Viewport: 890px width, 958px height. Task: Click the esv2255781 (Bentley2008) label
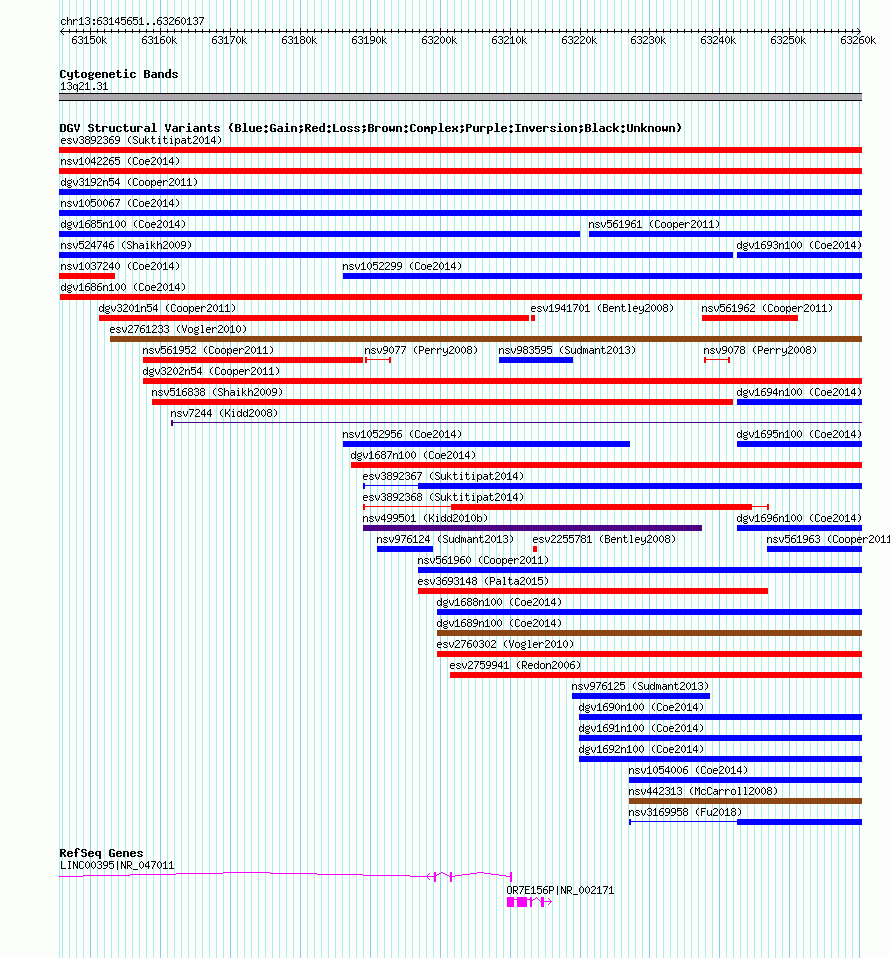click(x=604, y=539)
